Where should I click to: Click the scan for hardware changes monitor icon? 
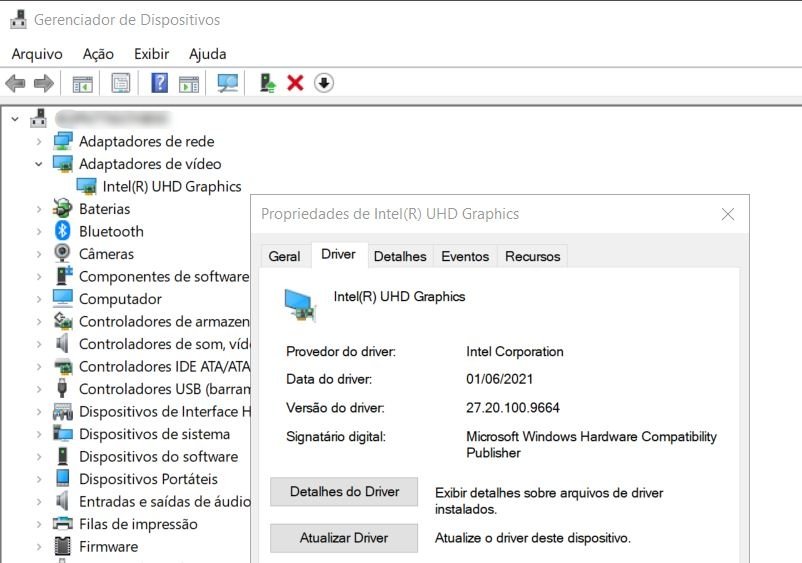[228, 83]
